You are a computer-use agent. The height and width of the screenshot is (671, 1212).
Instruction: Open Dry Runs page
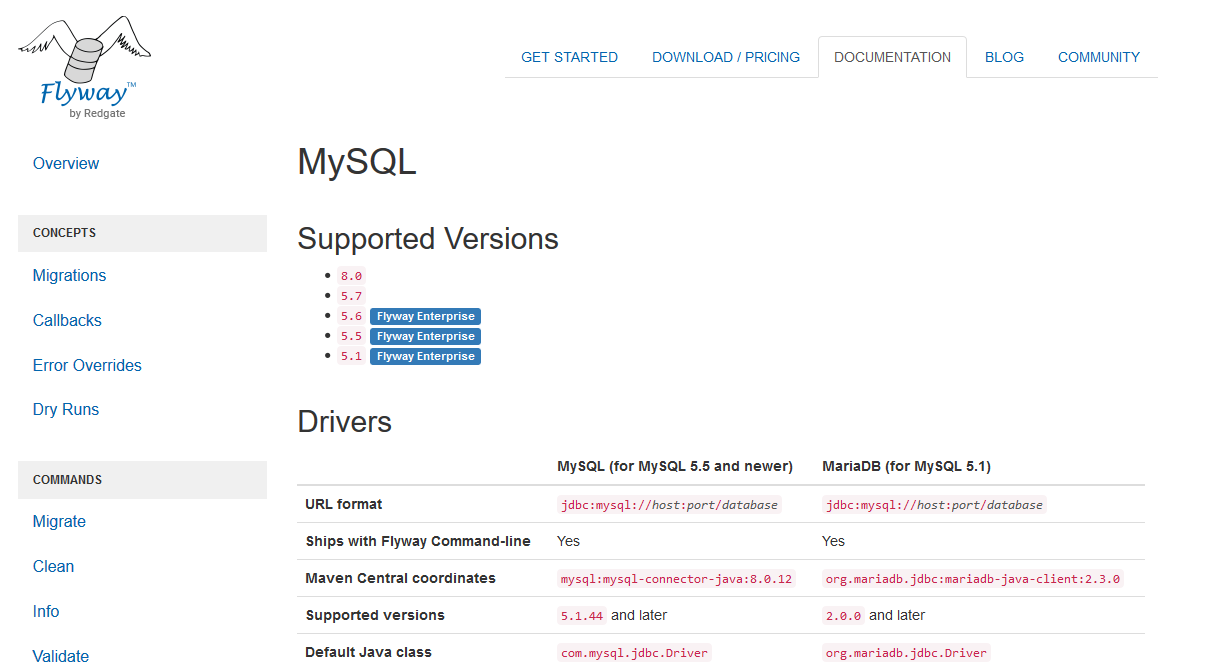66,410
